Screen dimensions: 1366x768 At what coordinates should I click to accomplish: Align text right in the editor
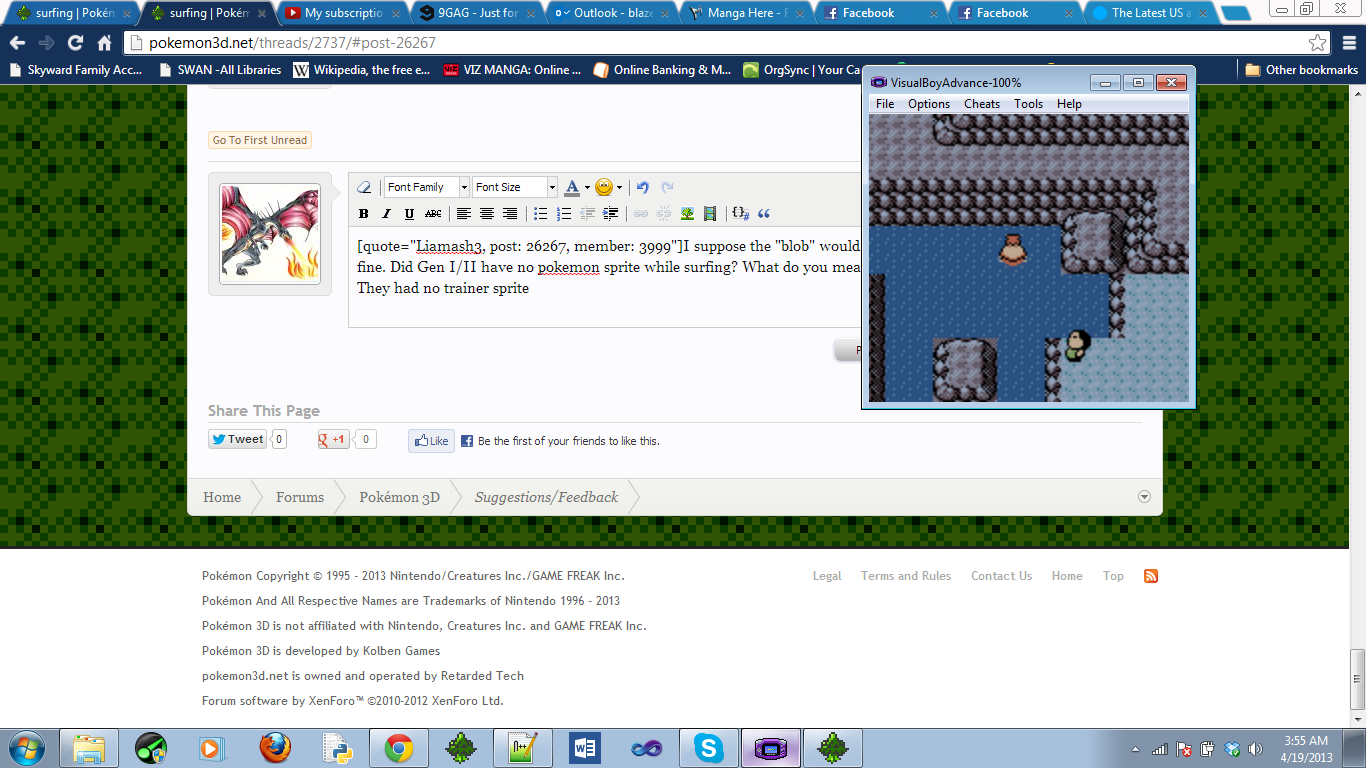tap(510, 213)
